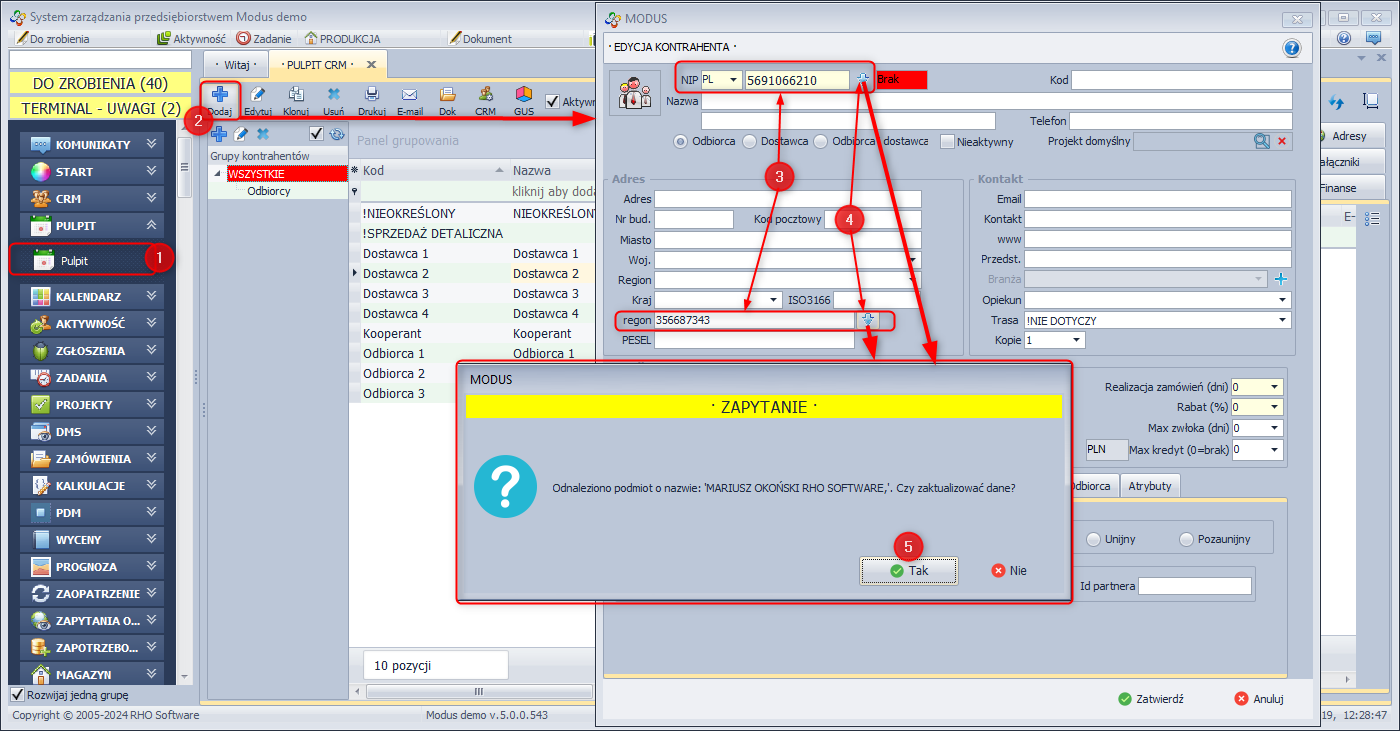Click the Tak button in the dialog
The height and width of the screenshot is (731, 1400).
pyautogui.click(x=909, y=571)
